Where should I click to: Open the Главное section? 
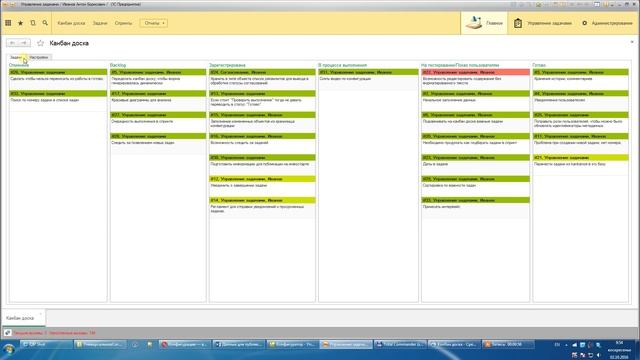click(484, 23)
